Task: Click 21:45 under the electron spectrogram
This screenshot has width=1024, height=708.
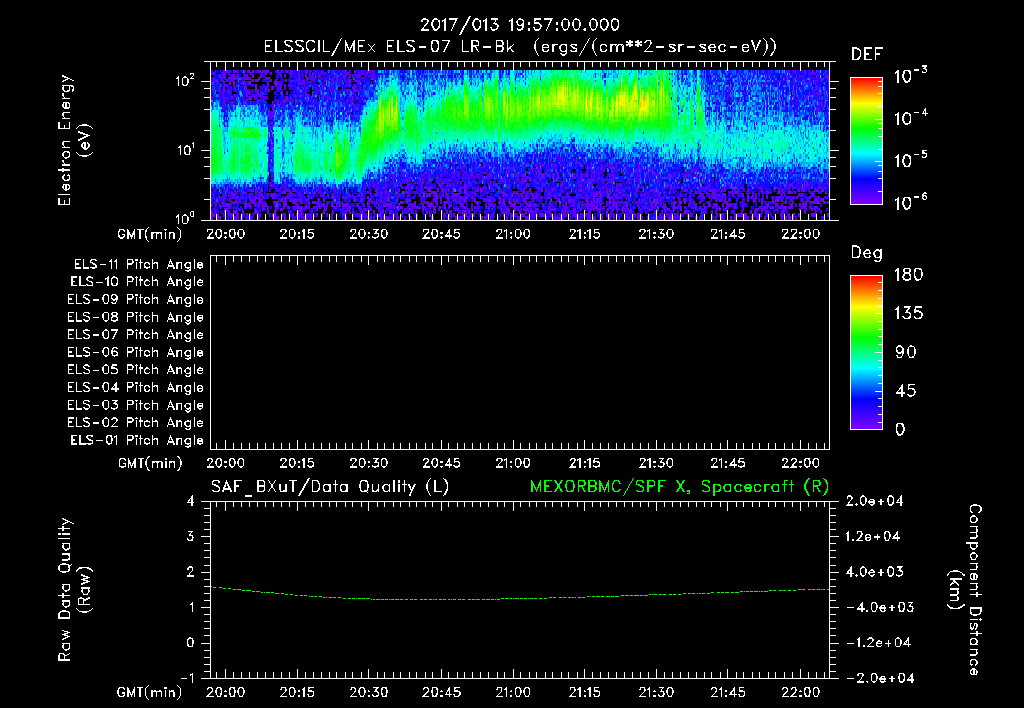Action: click(728, 234)
